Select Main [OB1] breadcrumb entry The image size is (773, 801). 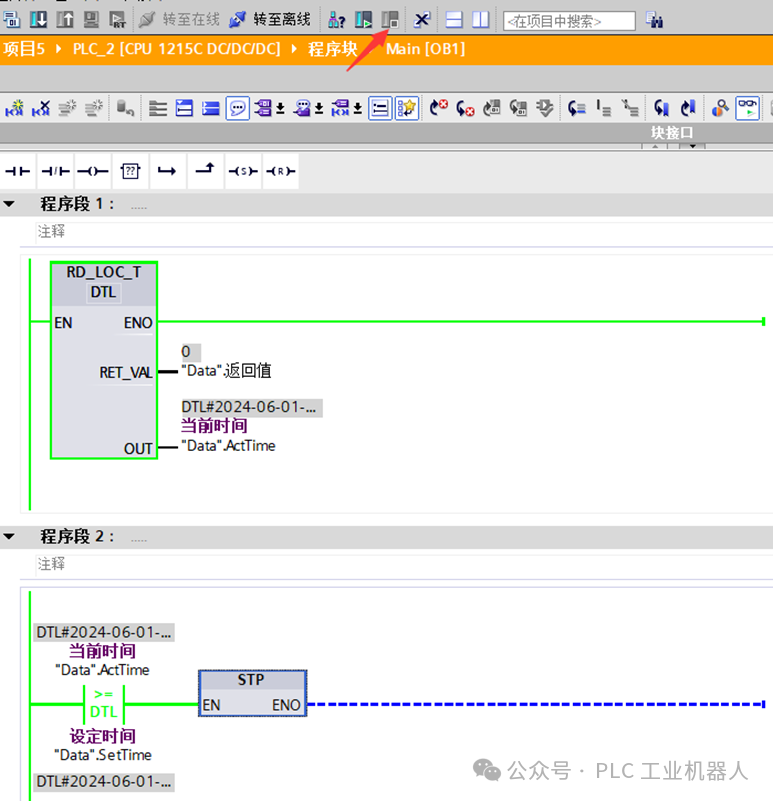(x=426, y=49)
